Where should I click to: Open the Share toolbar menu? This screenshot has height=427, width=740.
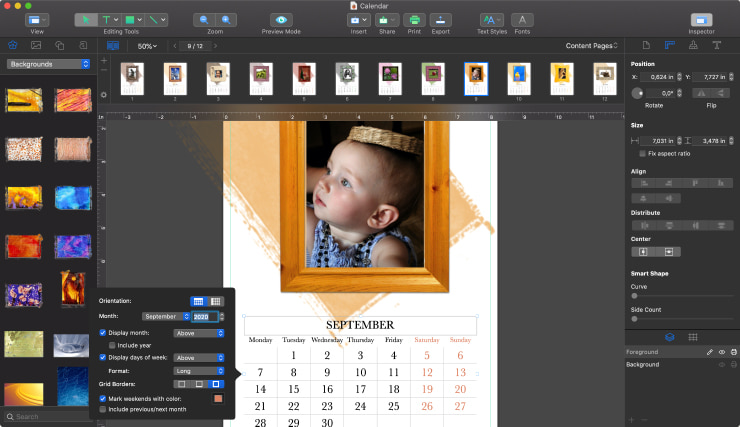(x=387, y=20)
